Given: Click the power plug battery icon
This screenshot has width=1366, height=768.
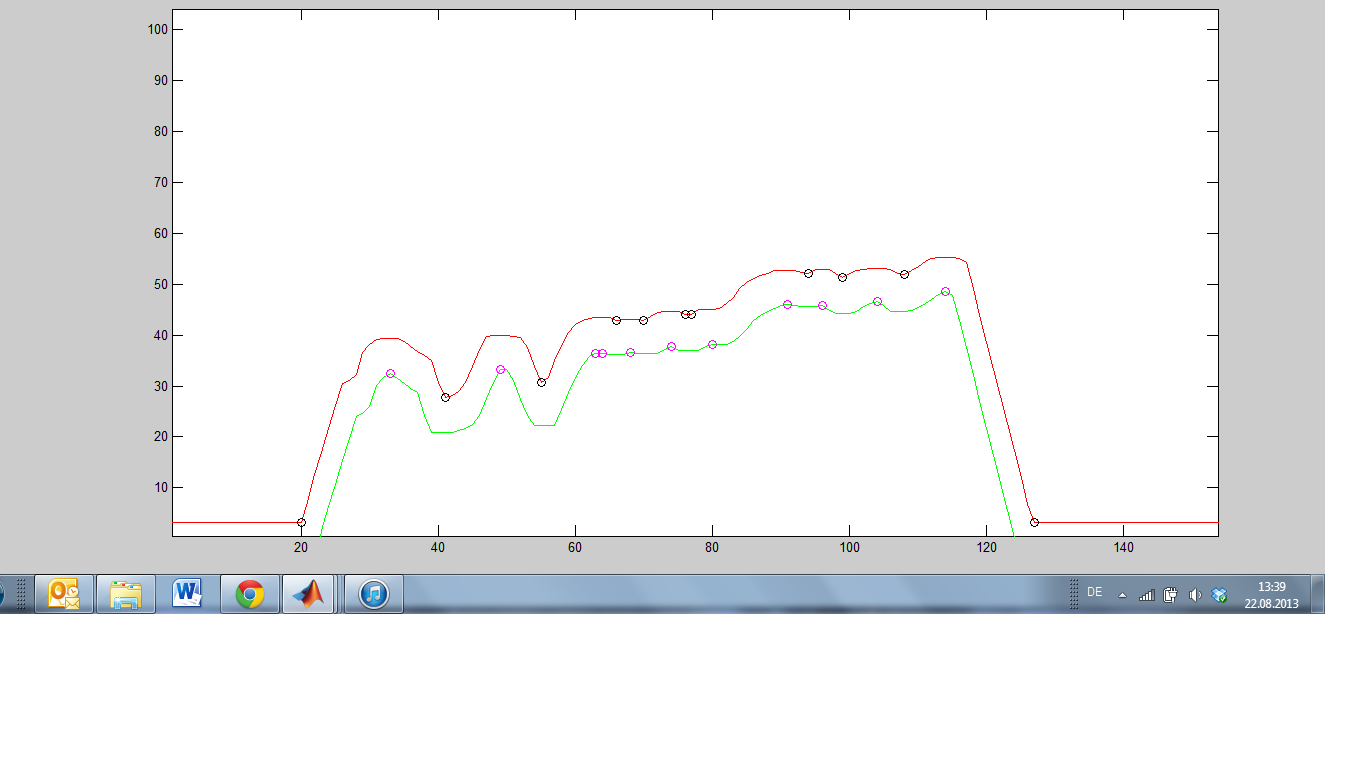Looking at the screenshot, I should pos(1170,594).
